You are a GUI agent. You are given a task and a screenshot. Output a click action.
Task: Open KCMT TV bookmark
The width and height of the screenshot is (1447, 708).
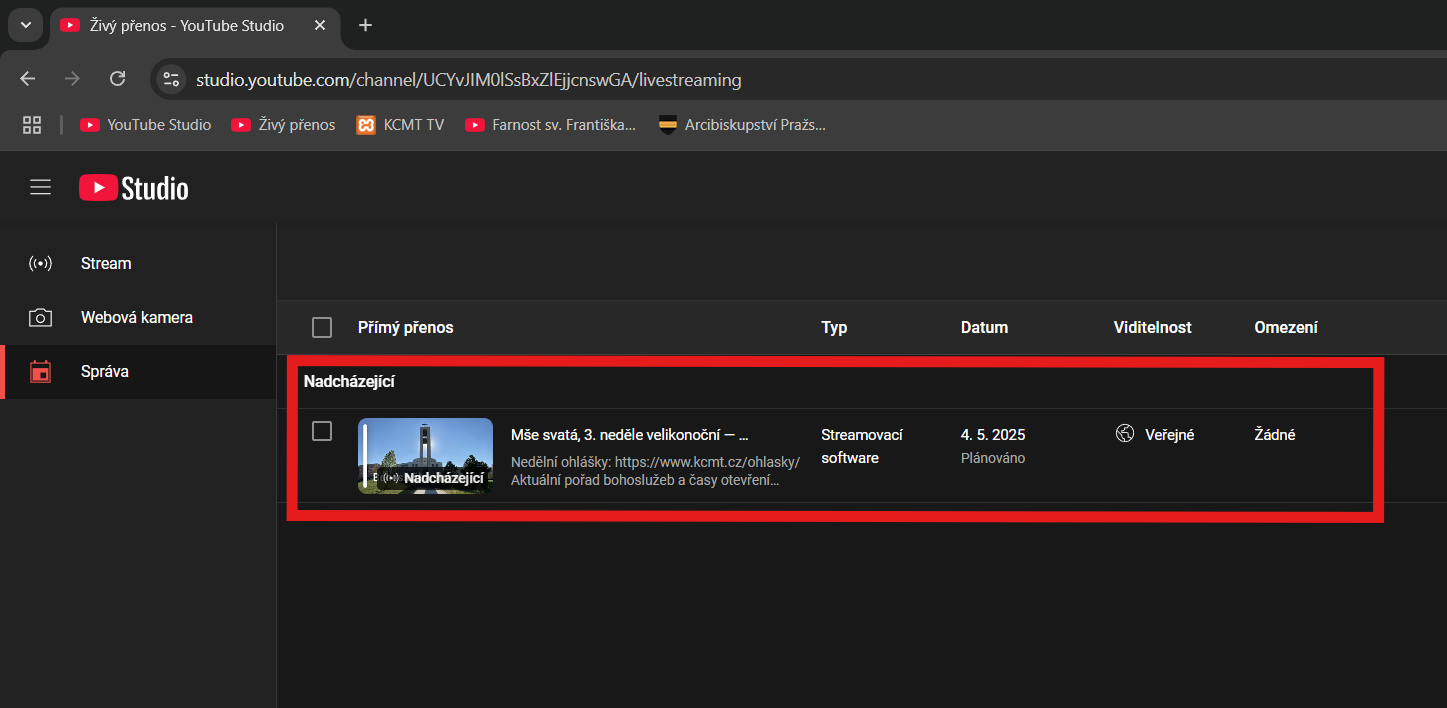pyautogui.click(x=400, y=125)
